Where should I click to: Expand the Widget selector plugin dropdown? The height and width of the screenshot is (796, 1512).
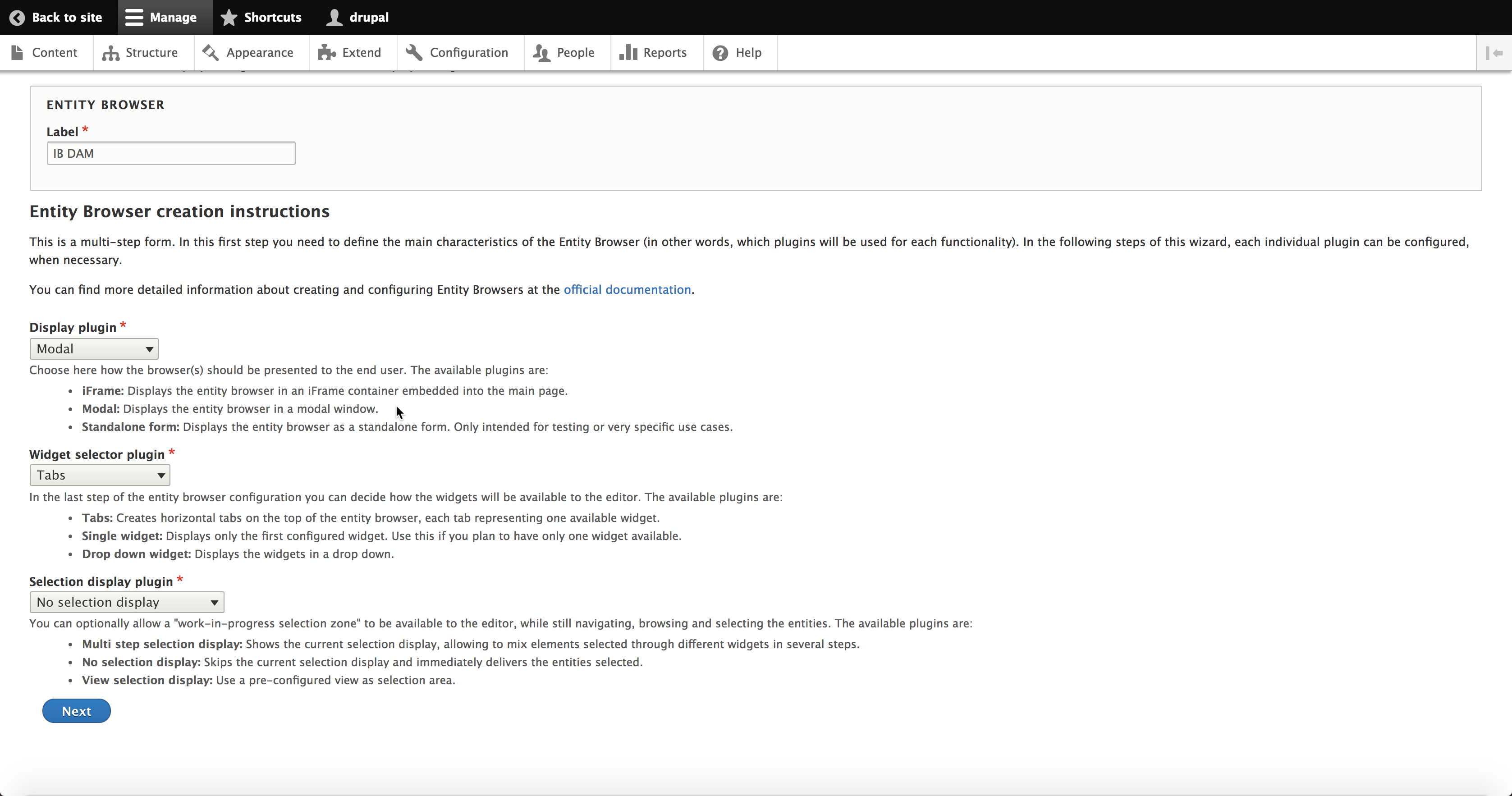(100, 476)
